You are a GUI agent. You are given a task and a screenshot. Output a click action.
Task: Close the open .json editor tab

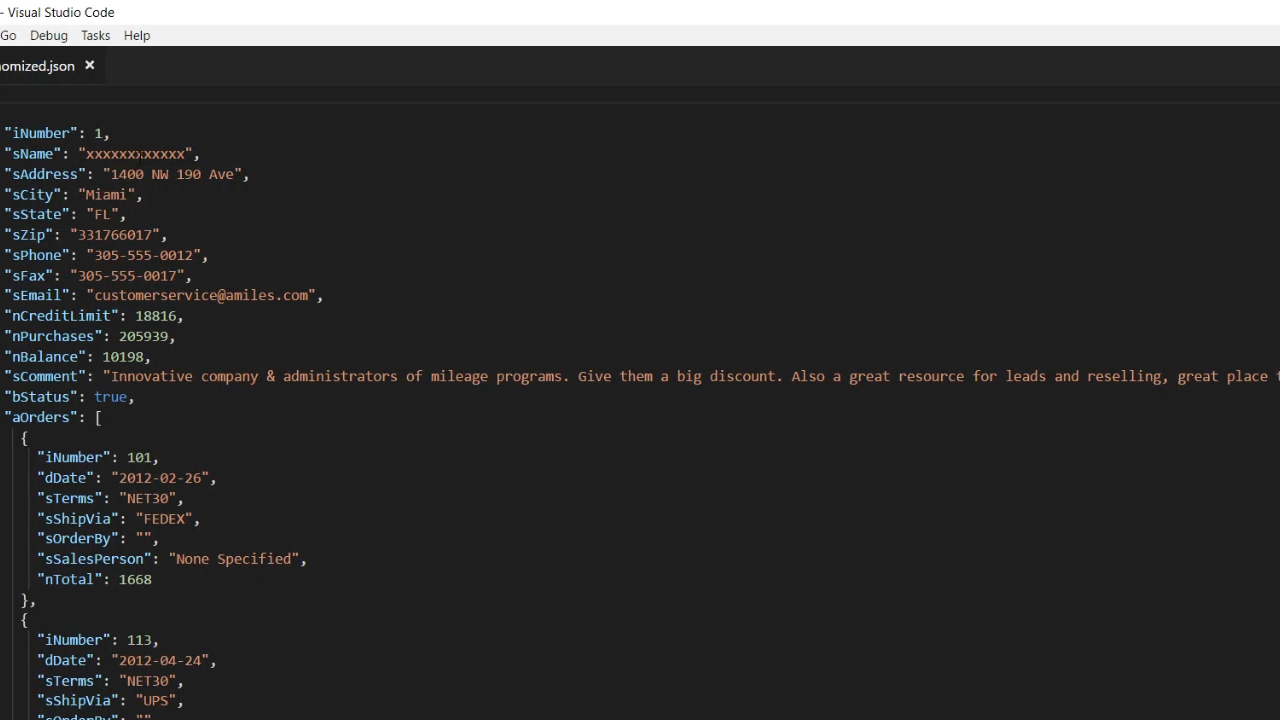tap(89, 65)
